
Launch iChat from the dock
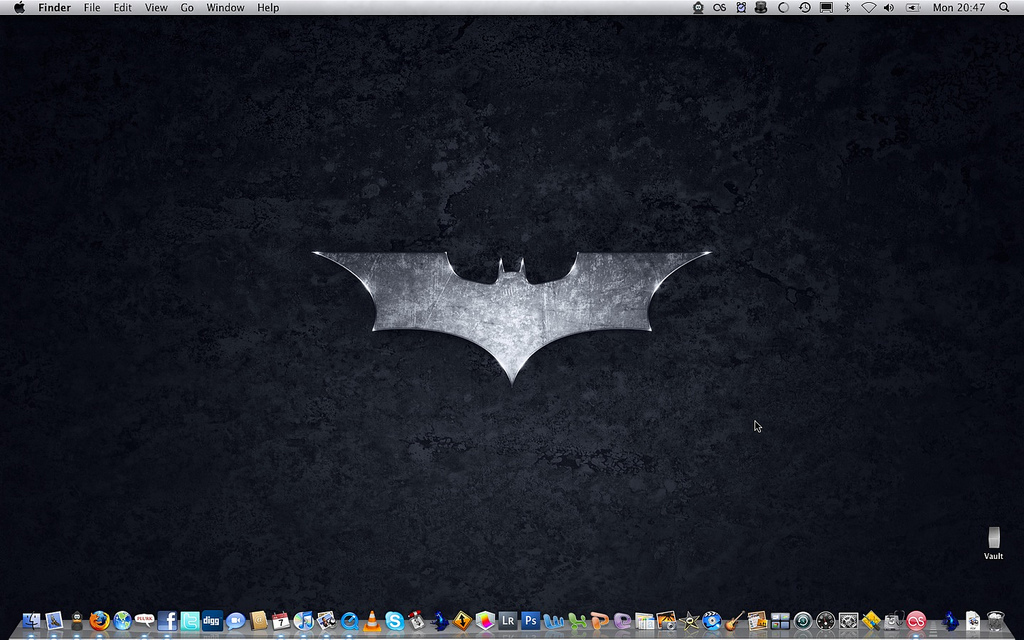click(x=235, y=620)
